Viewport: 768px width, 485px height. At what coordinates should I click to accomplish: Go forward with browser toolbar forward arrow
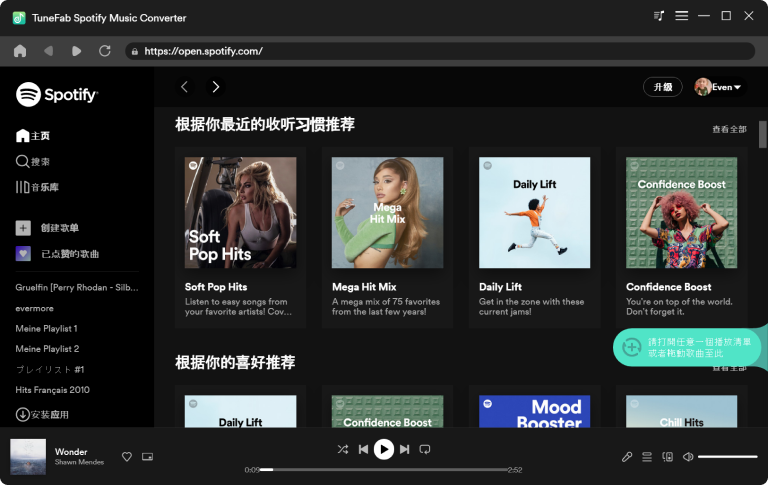pyautogui.click(x=76, y=51)
